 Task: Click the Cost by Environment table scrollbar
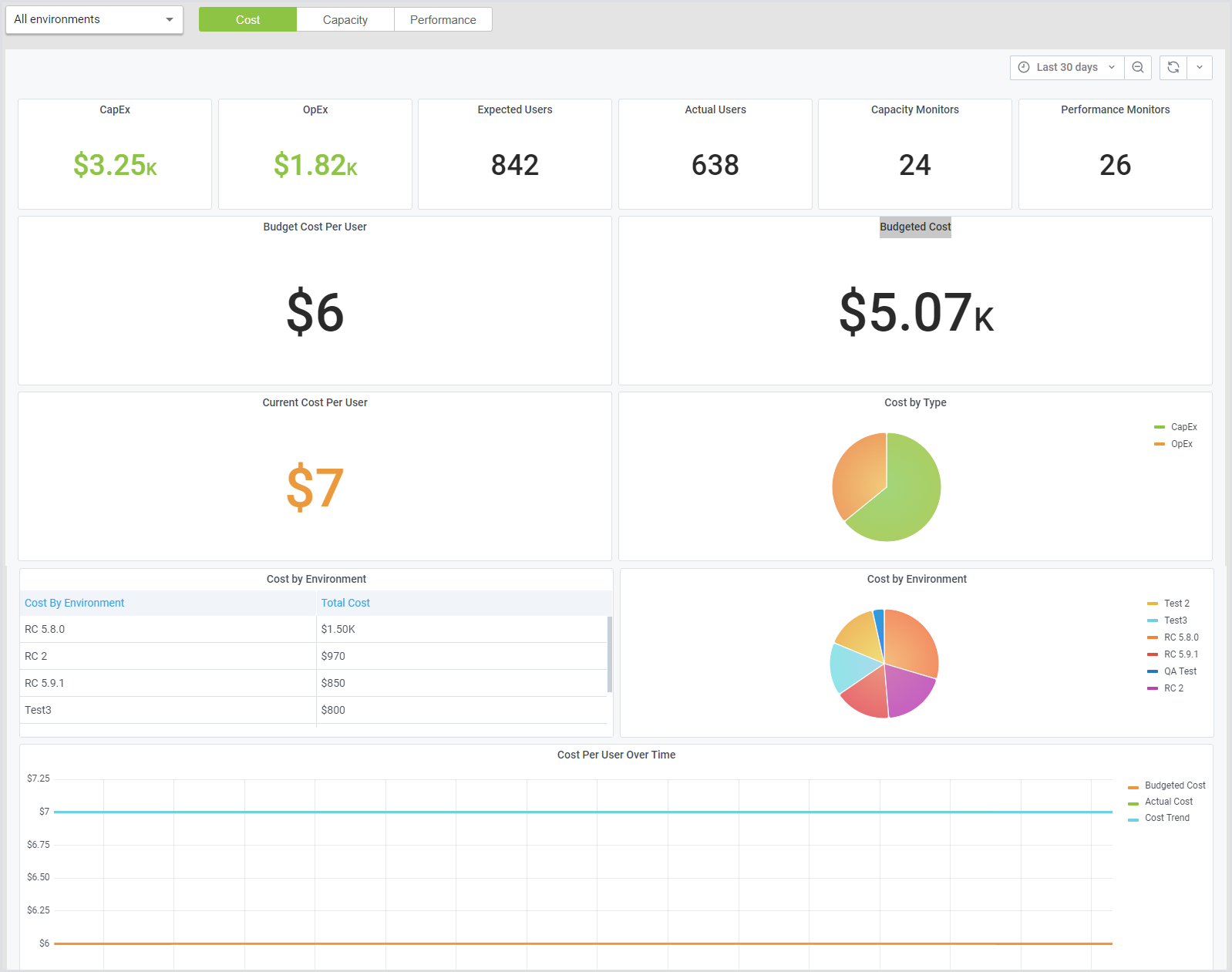tap(609, 654)
